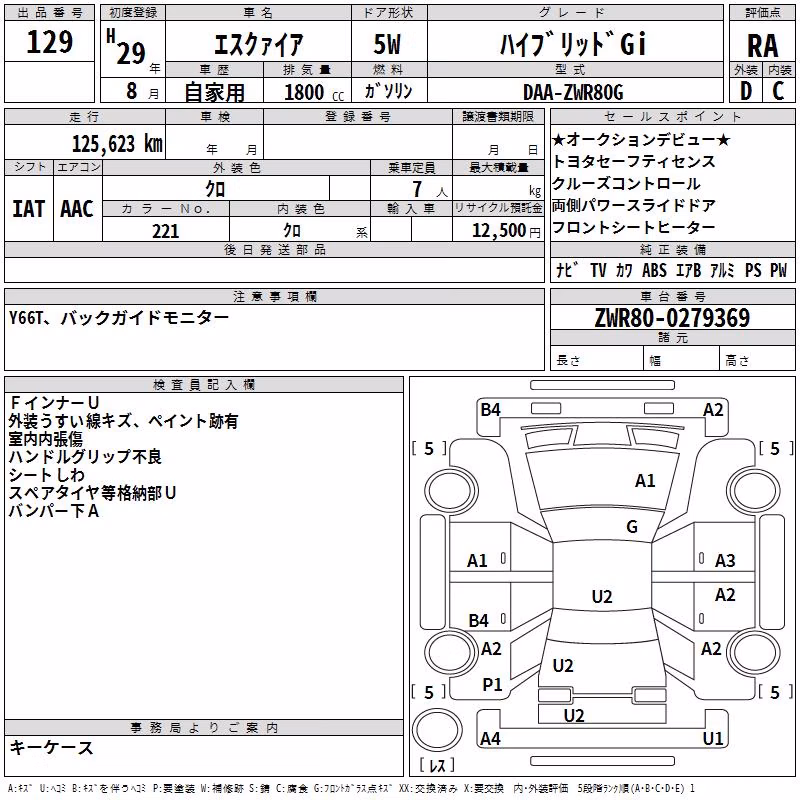This screenshot has height=800, width=800.
Task: Click the セールスポイント section header
Action: pos(672,116)
